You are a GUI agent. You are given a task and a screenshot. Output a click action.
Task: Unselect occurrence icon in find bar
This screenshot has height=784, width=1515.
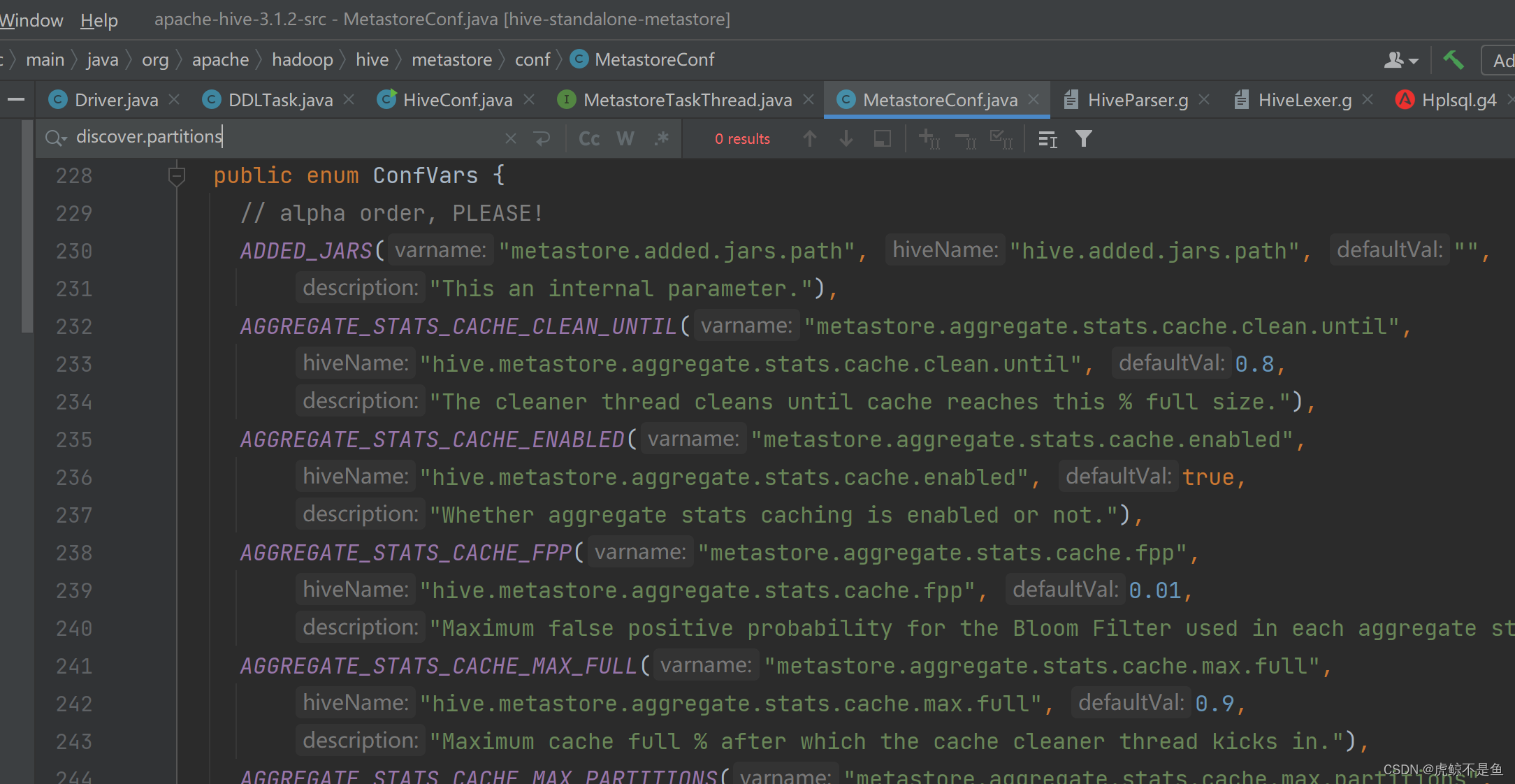[966, 140]
